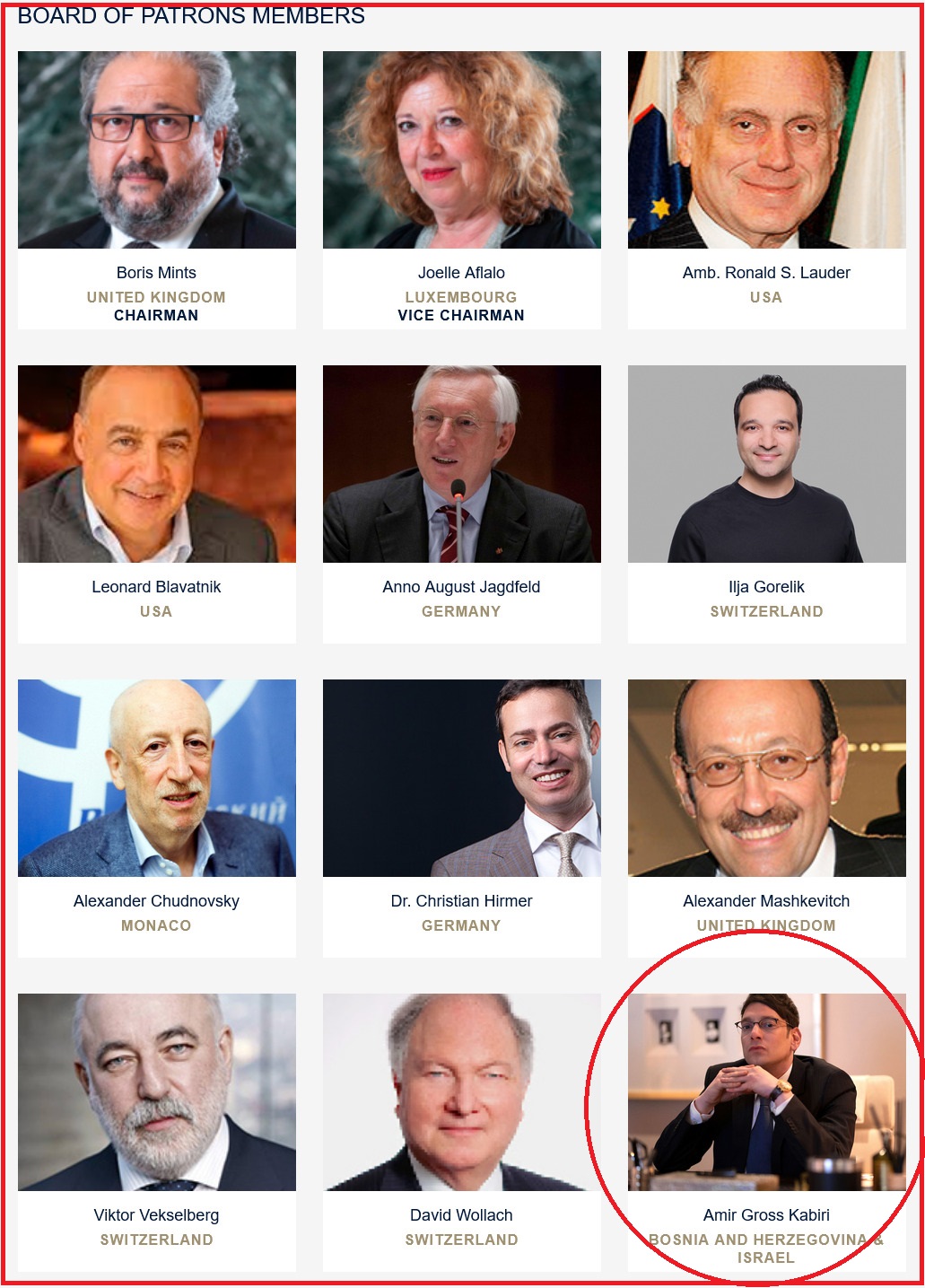The width and height of the screenshot is (925, 1288).
Task: Open Leonard Blavatnik portrait photo
Action: [157, 464]
